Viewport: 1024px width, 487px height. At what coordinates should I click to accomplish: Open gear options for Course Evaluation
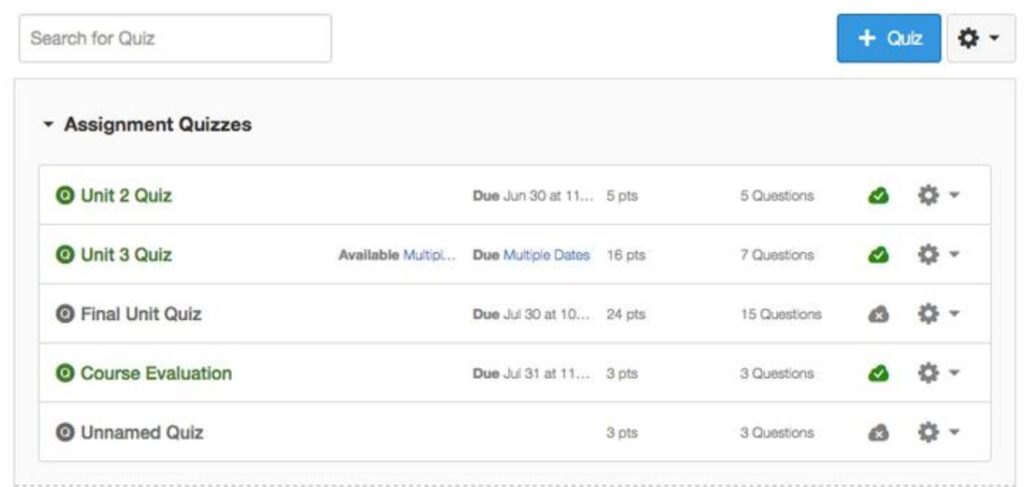pos(938,373)
